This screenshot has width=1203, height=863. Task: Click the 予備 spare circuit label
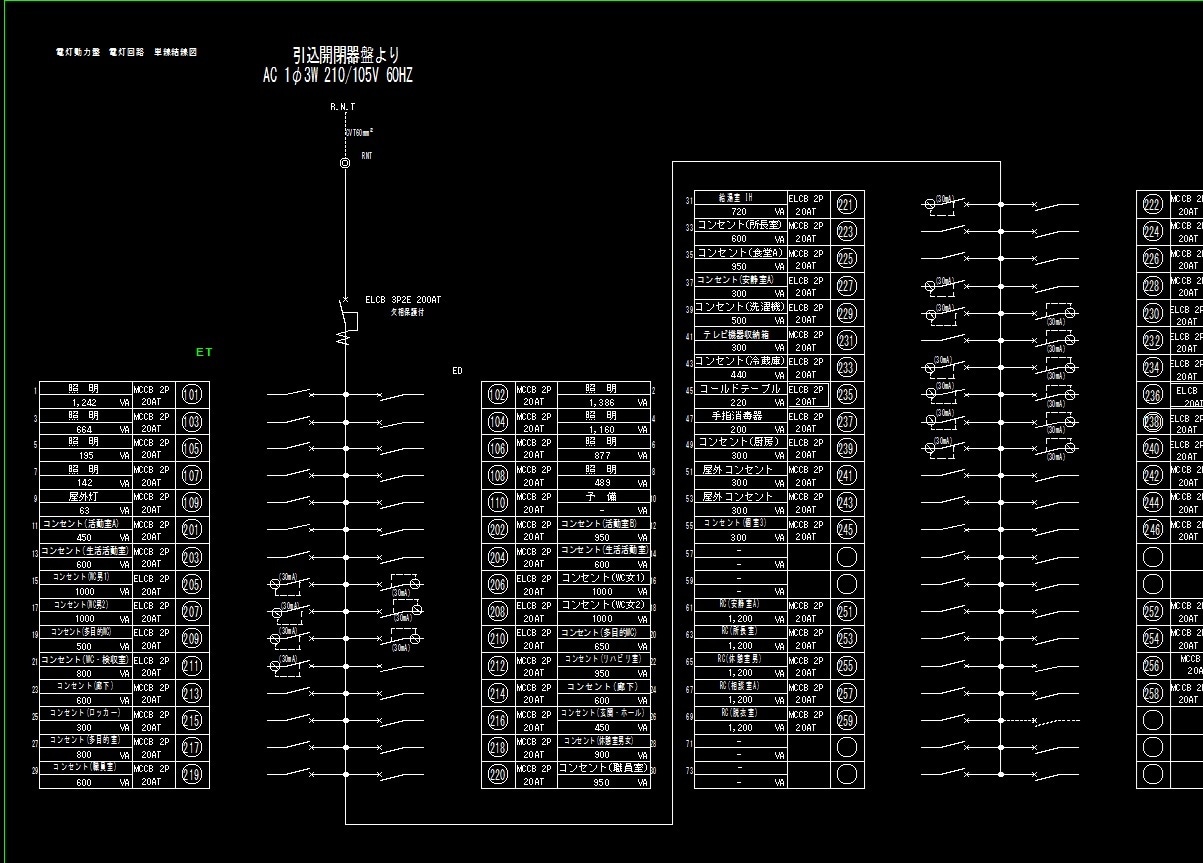[x=601, y=496]
